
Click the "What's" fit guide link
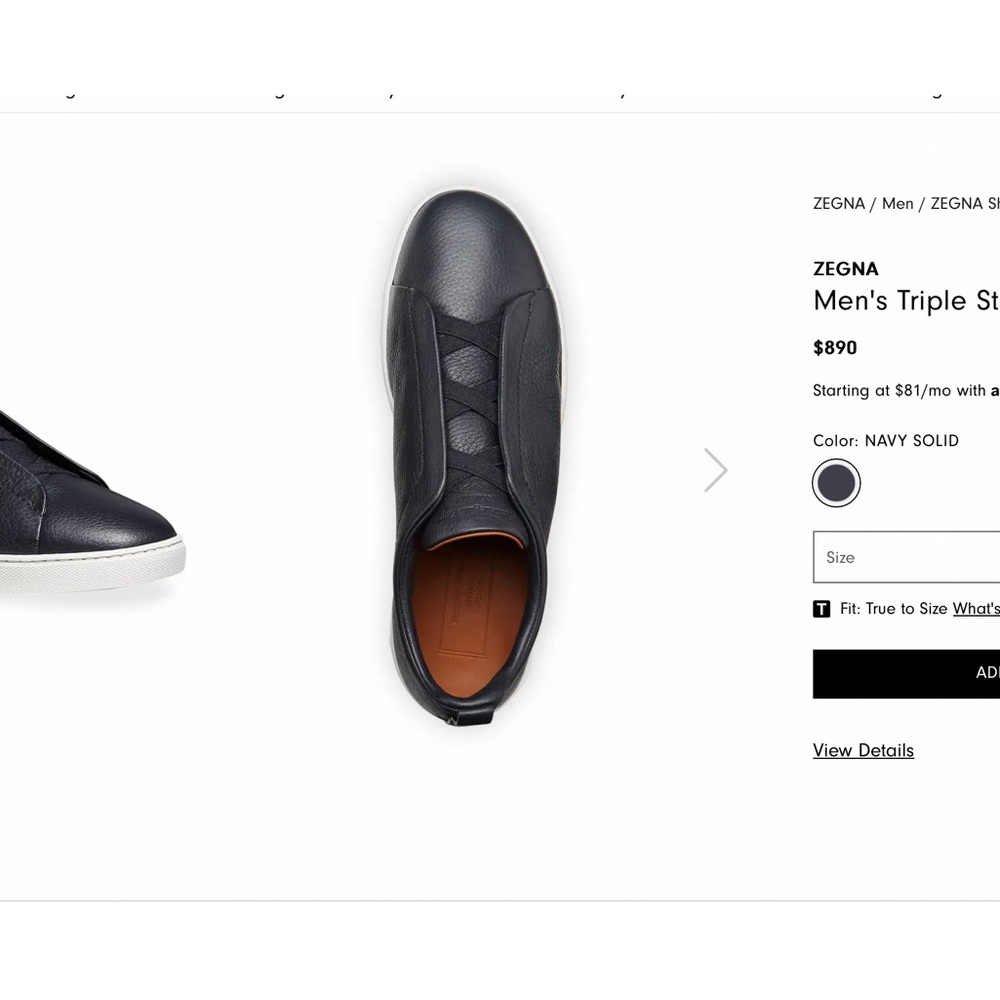[976, 608]
